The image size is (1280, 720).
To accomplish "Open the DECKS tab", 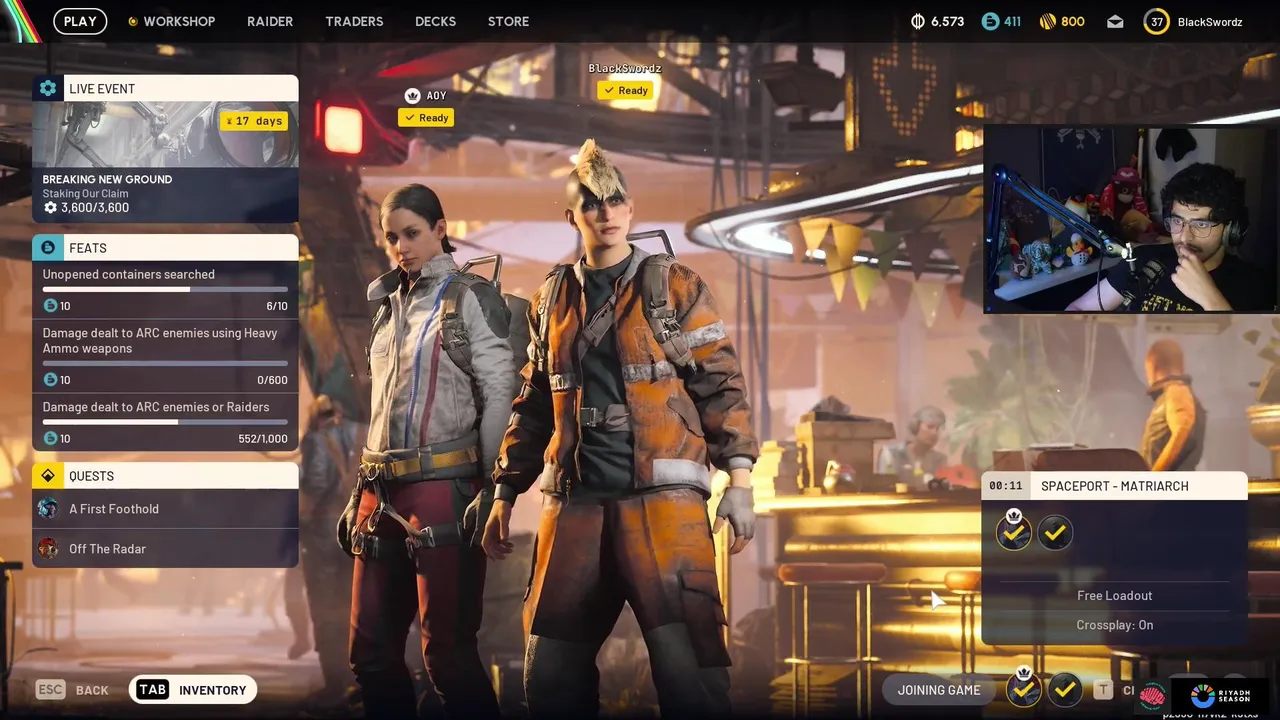I will coord(435,21).
